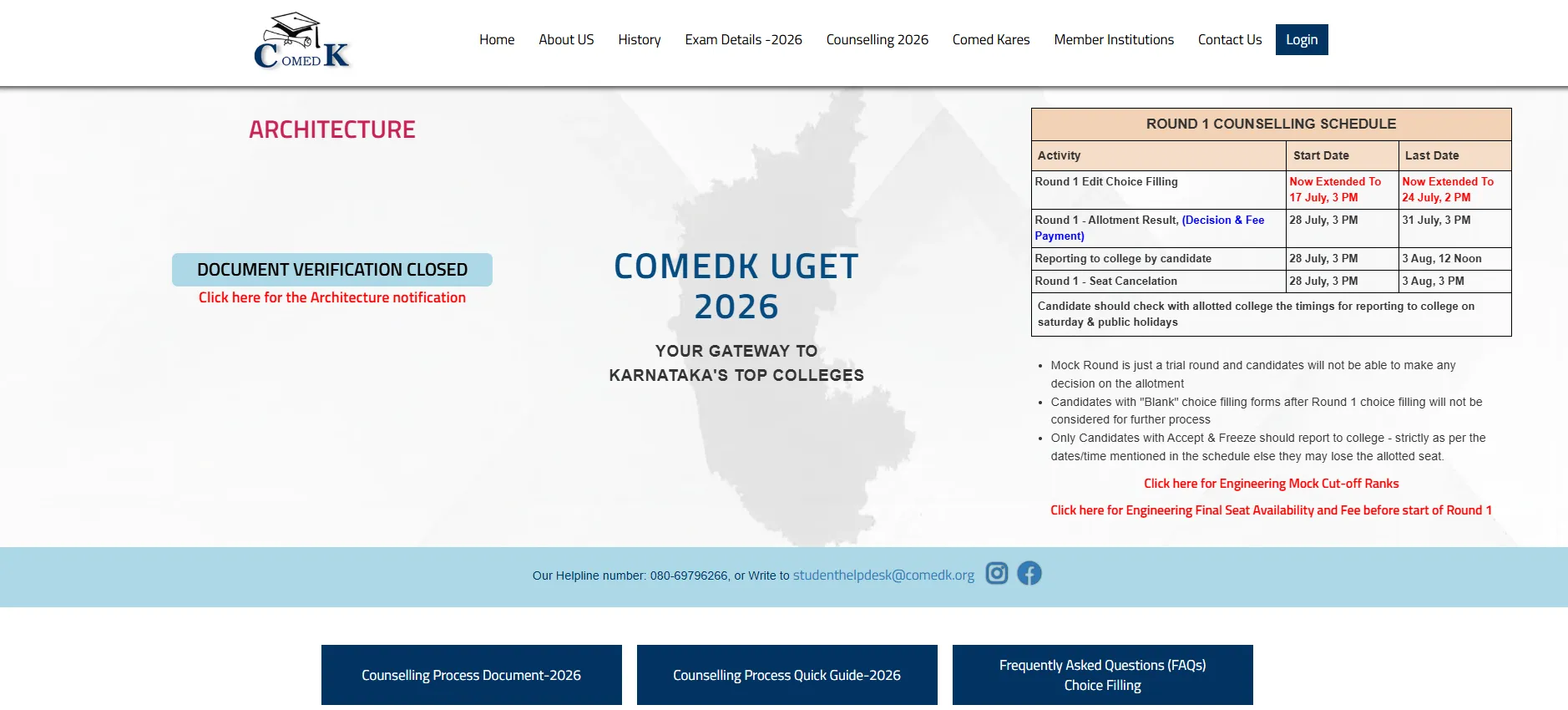Select the Comed Kares menu item
The image size is (1568, 710).
991,39
